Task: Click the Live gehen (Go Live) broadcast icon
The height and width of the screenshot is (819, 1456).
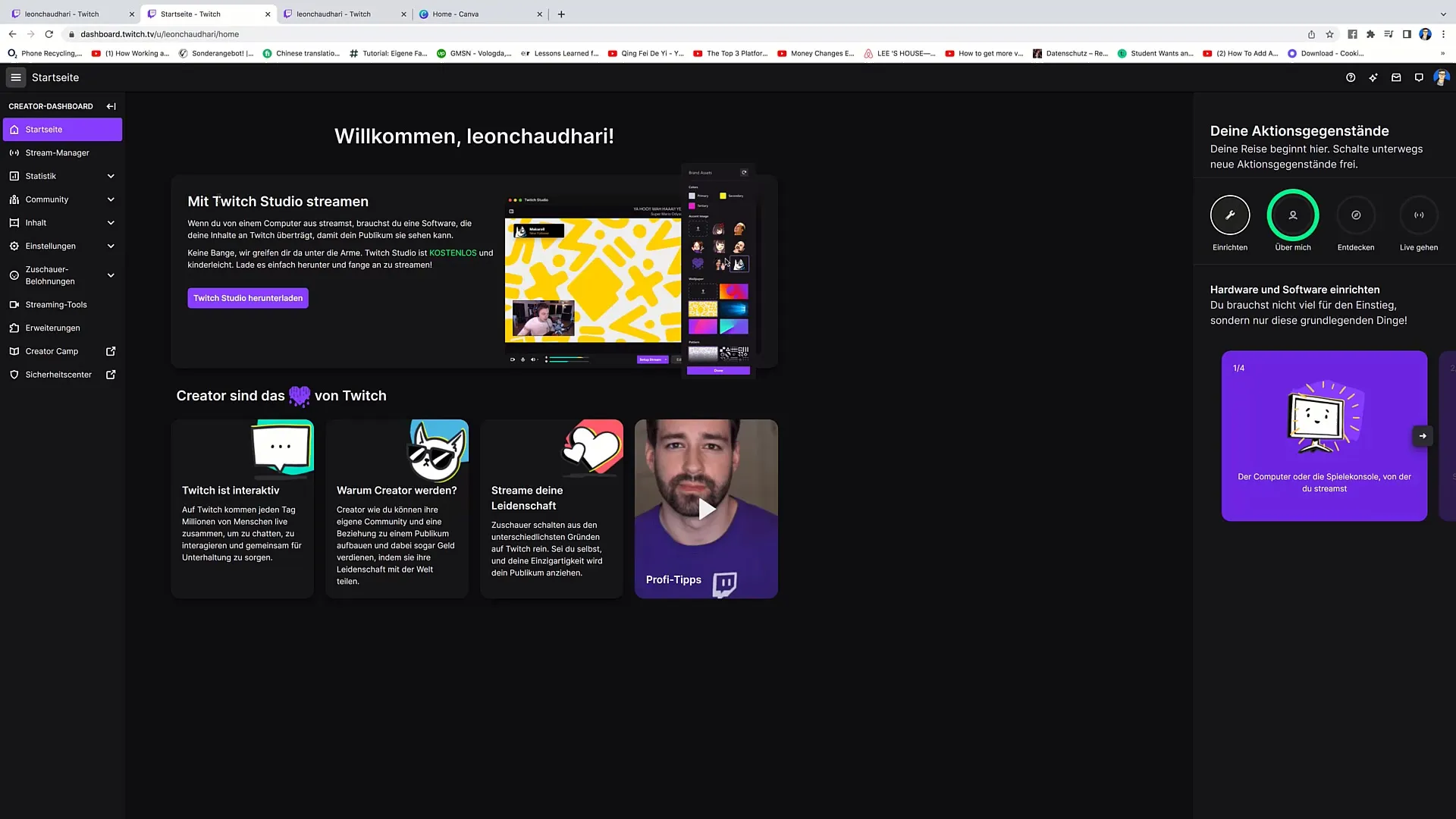Action: coord(1419,215)
